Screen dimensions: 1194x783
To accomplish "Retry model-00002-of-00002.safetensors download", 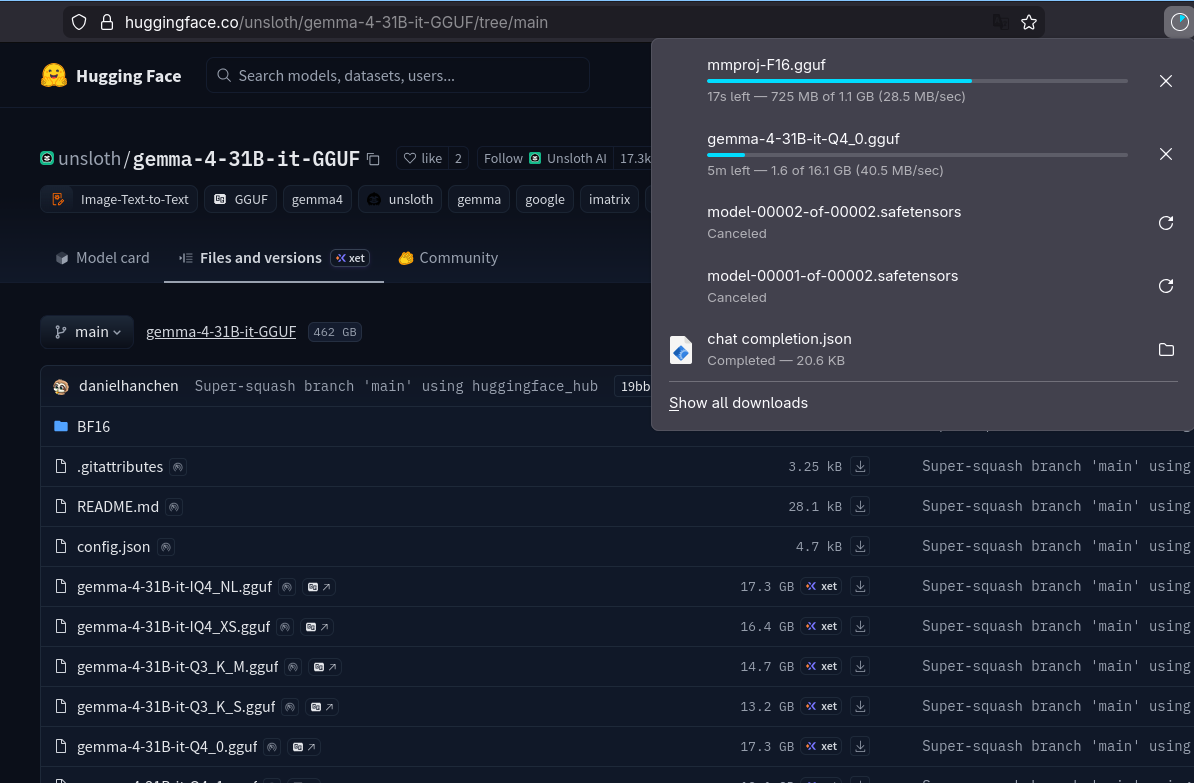I will 1165,222.
